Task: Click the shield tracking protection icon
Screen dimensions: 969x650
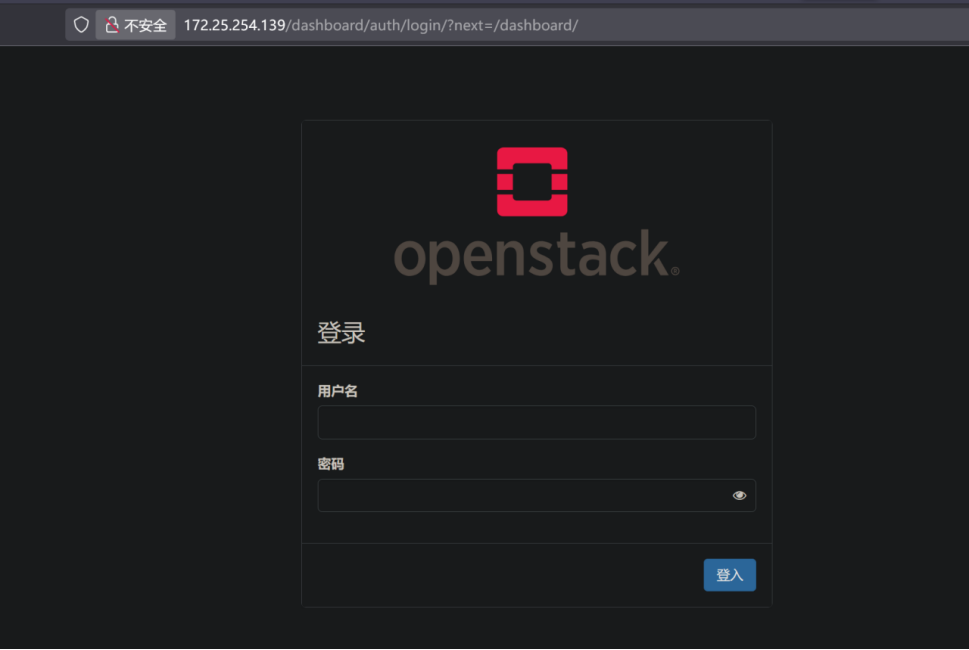Action: pyautogui.click(x=81, y=25)
